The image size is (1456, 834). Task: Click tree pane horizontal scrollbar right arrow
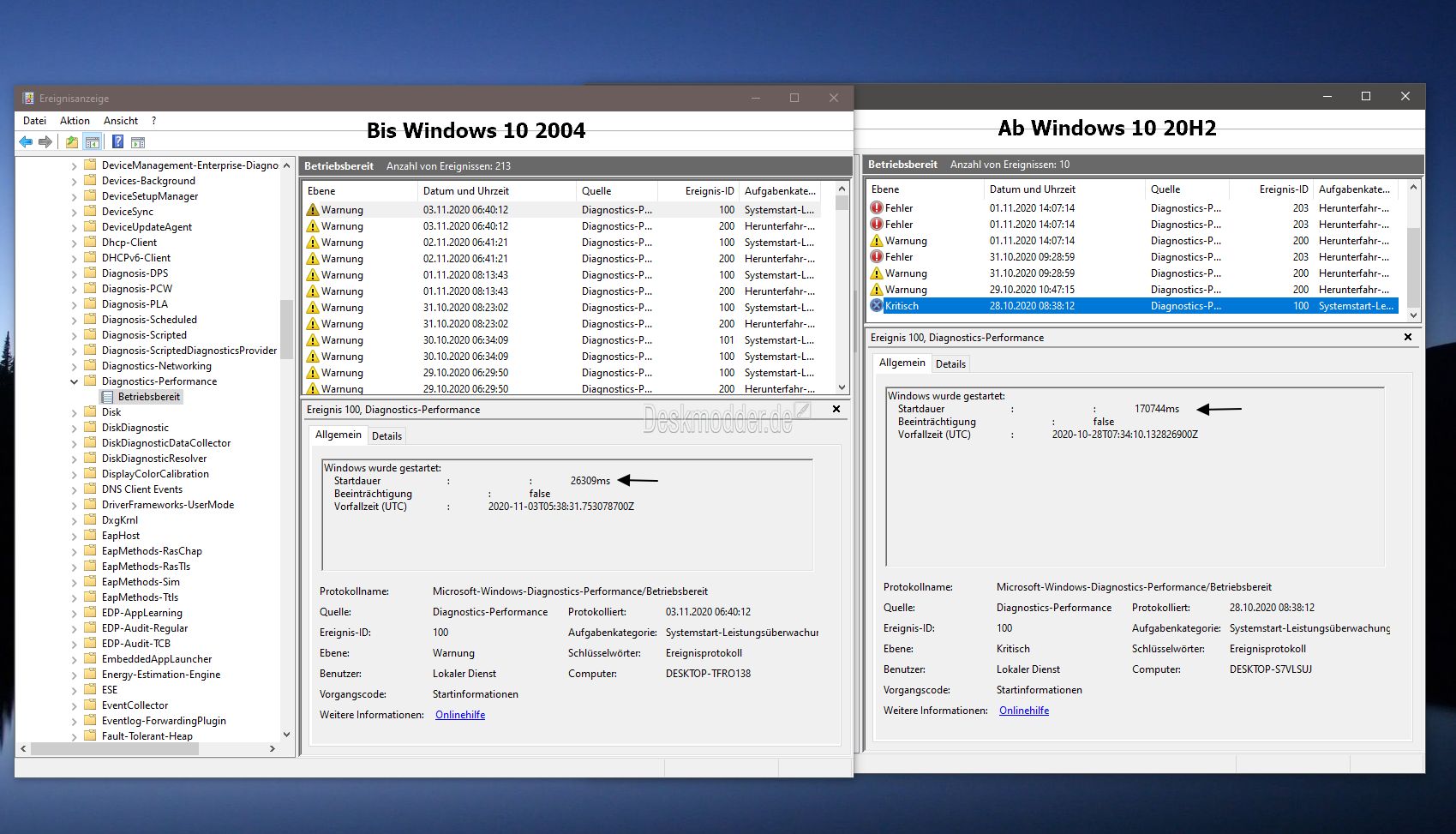[x=273, y=748]
